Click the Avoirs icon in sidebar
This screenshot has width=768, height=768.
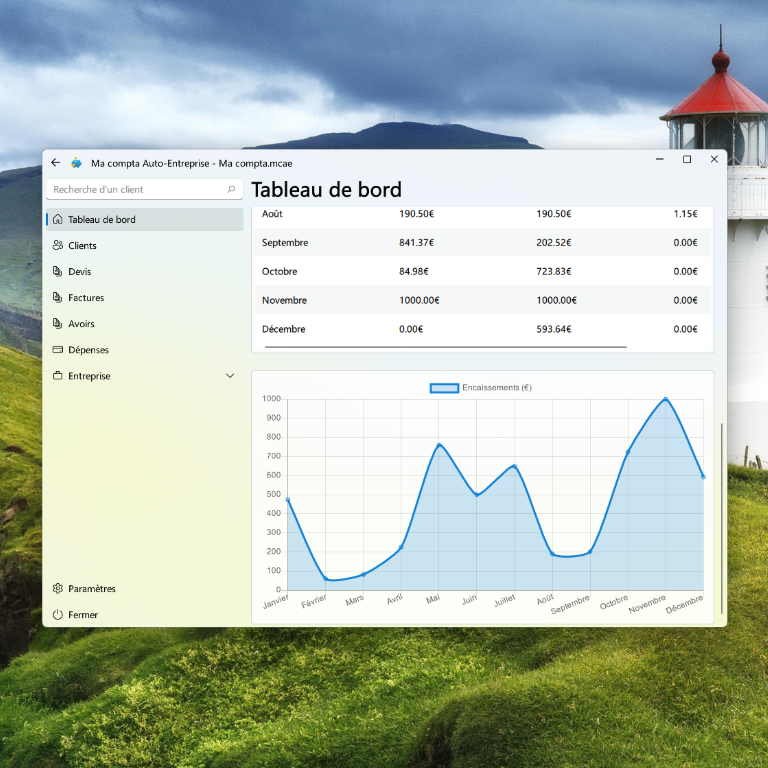point(57,323)
